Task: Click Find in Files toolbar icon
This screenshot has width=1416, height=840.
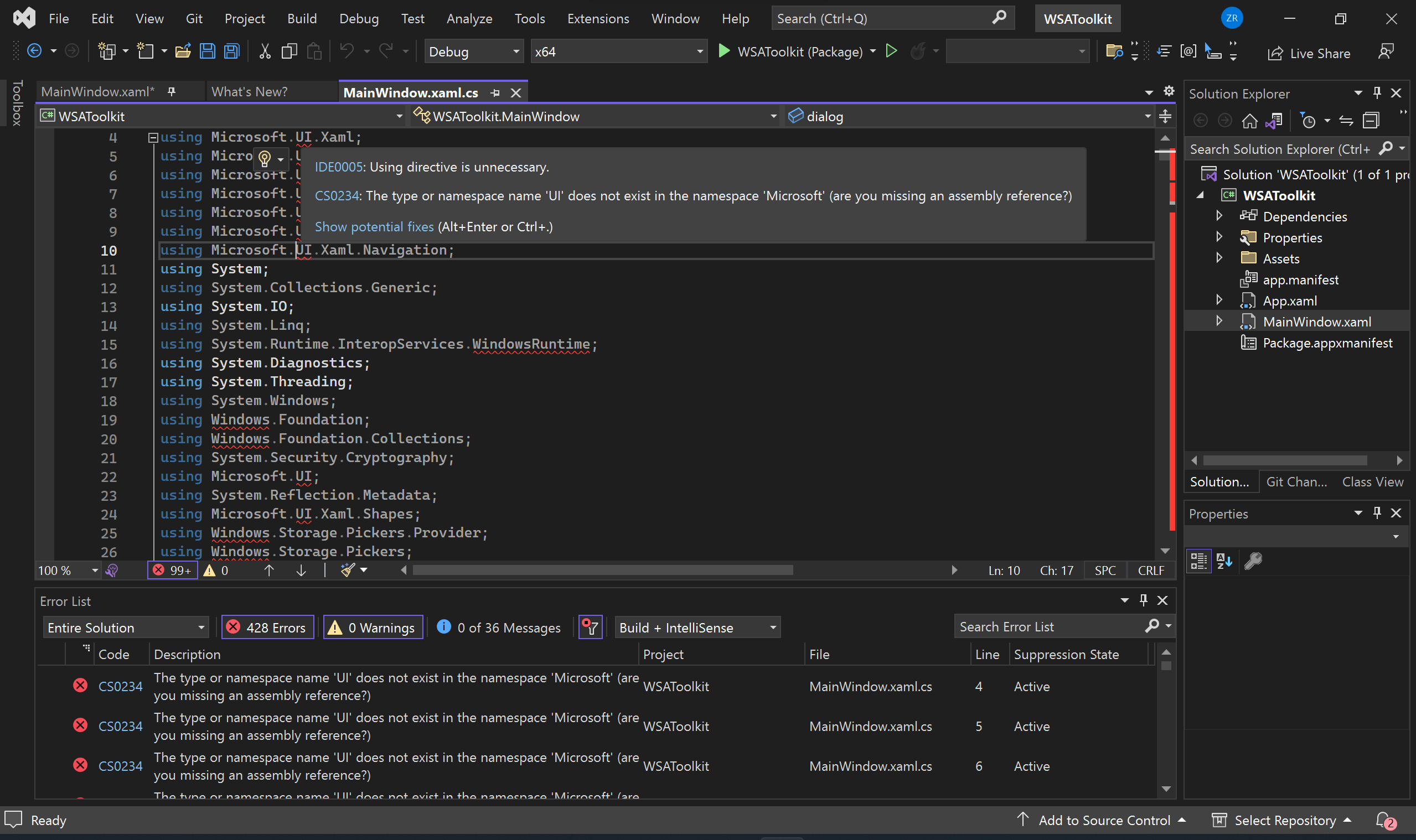Action: [x=1114, y=52]
